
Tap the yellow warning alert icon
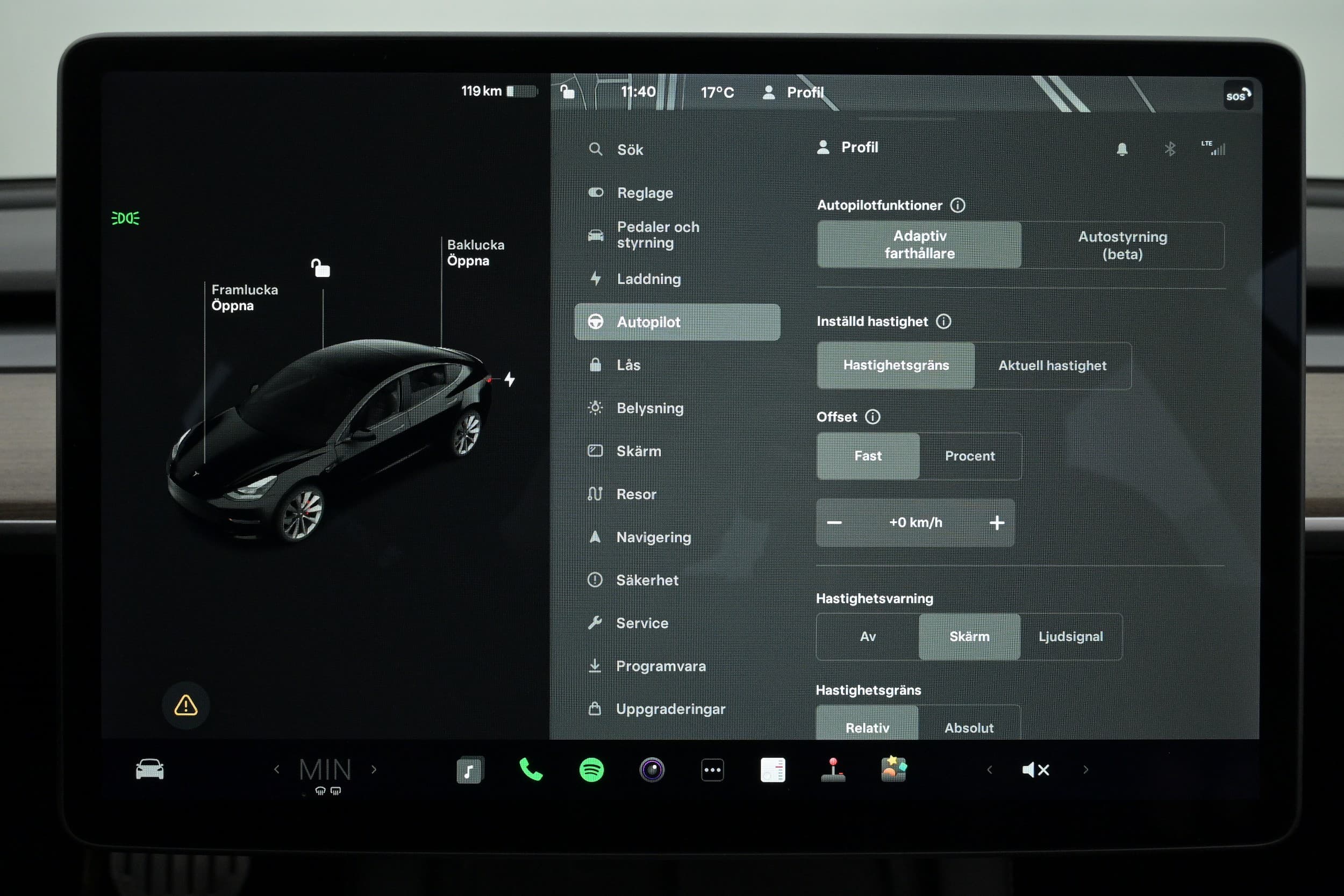click(185, 705)
